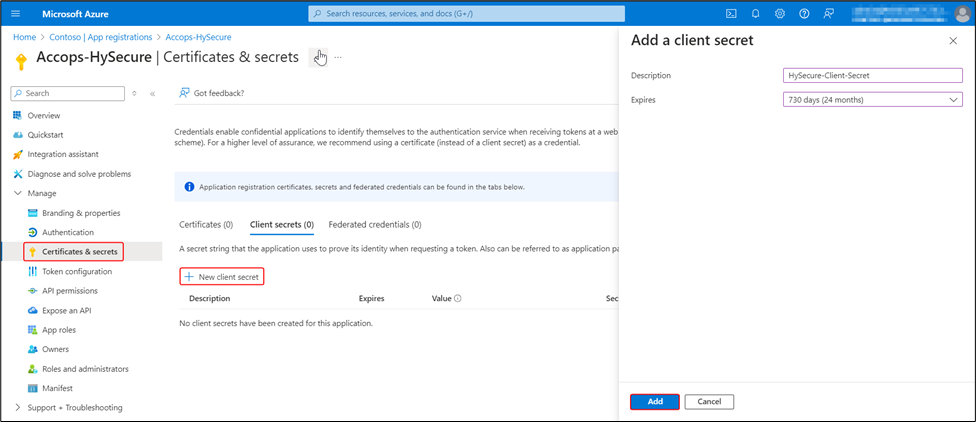Open the notifications bell

[x=755, y=14]
